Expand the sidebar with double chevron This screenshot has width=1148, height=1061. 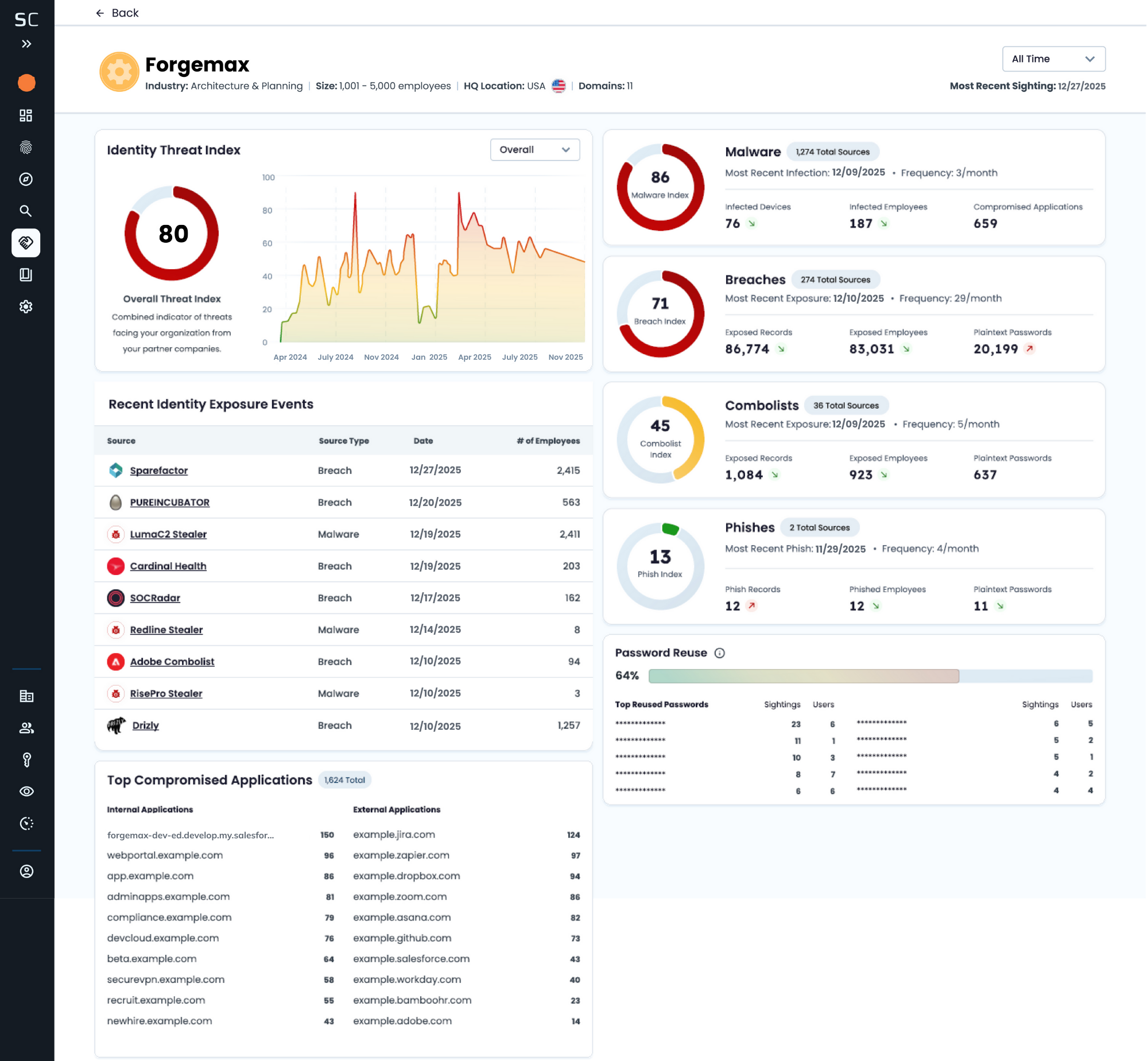click(26, 44)
